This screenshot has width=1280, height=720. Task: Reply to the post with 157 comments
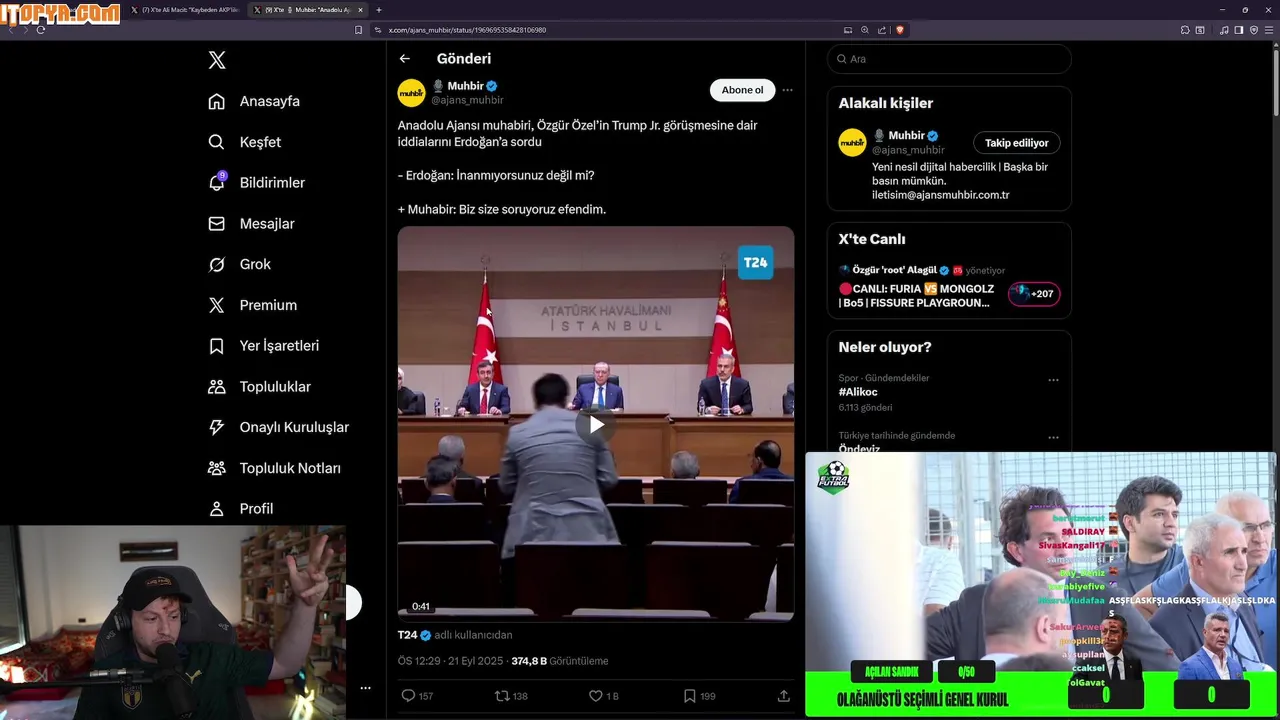tap(417, 696)
